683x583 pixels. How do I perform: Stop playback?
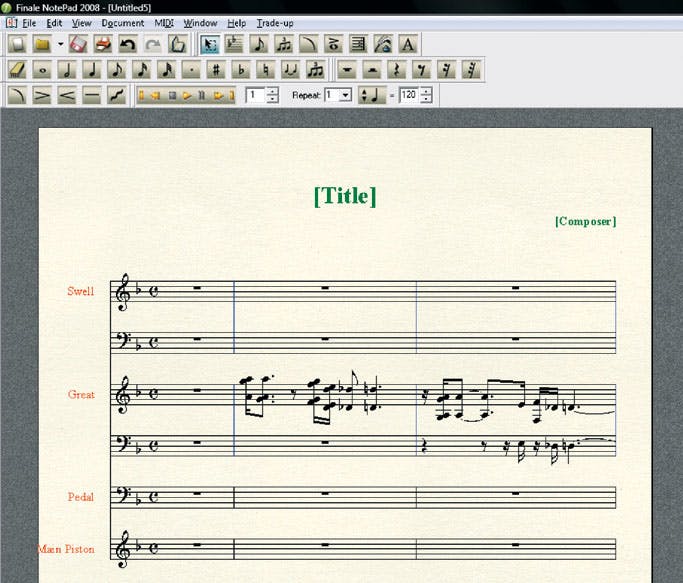(172, 95)
